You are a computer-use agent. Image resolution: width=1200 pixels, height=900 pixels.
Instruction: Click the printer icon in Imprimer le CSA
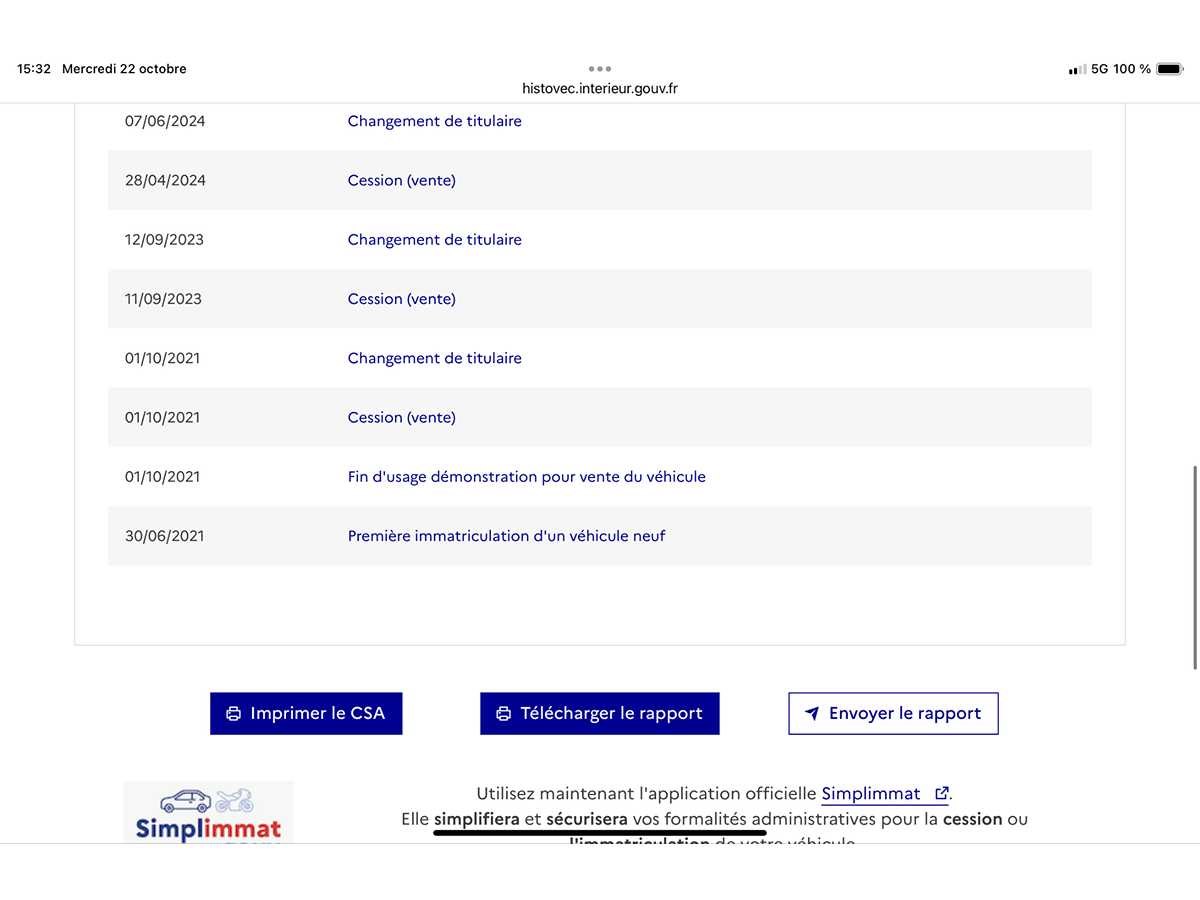pos(234,714)
